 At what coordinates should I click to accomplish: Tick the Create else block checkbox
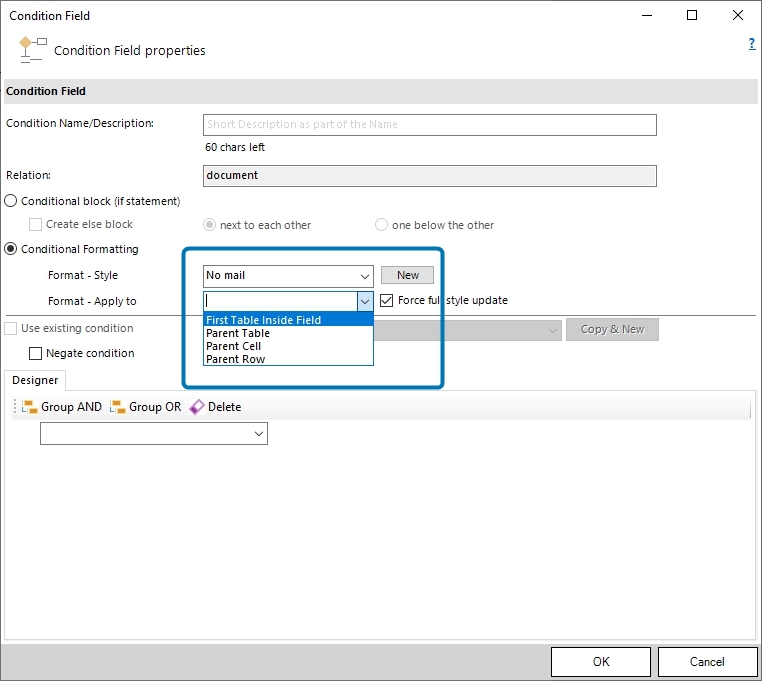[x=35, y=224]
